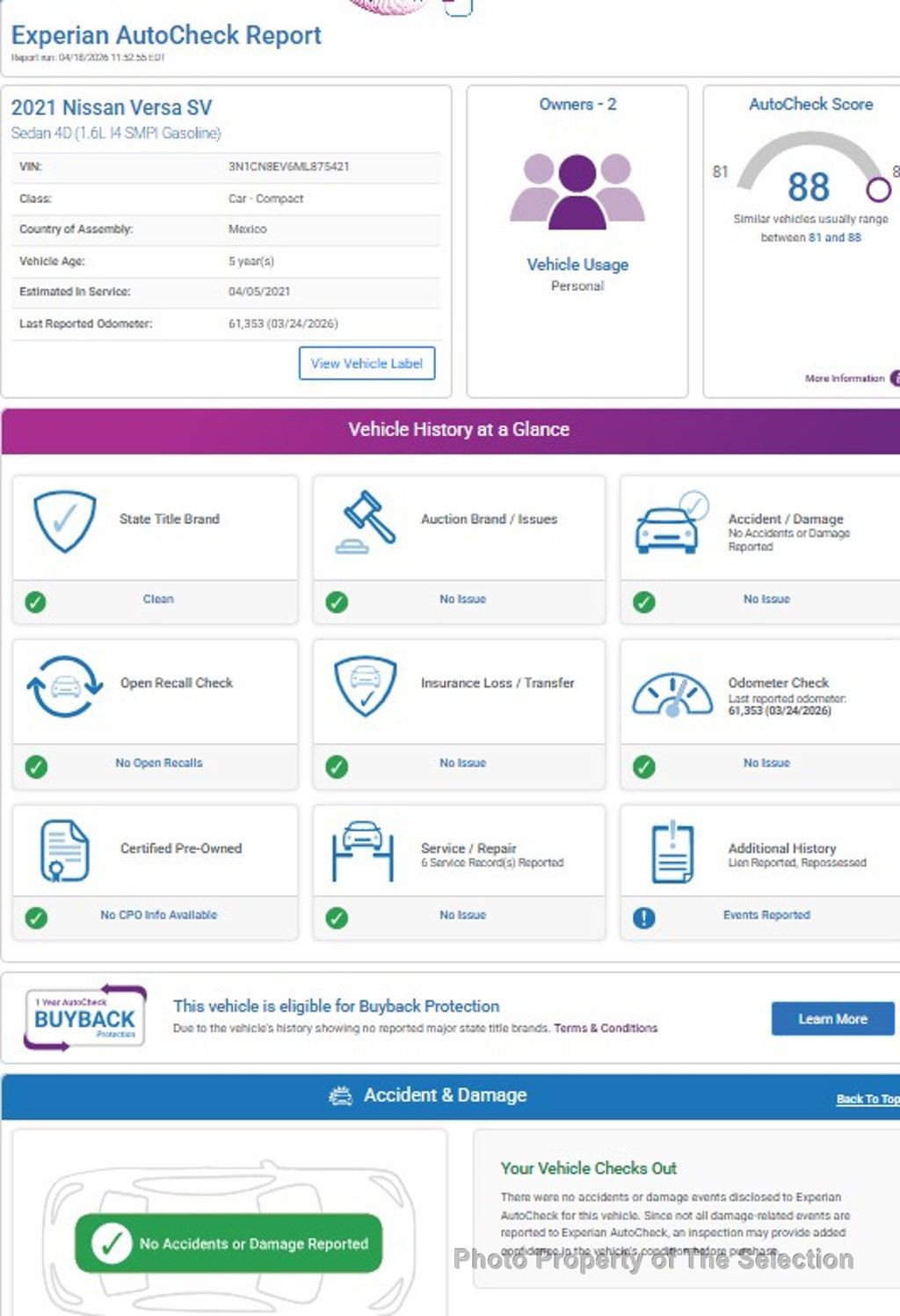This screenshot has width=900, height=1316.
Task: Click the Auction Brand gavel icon
Action: (x=366, y=521)
